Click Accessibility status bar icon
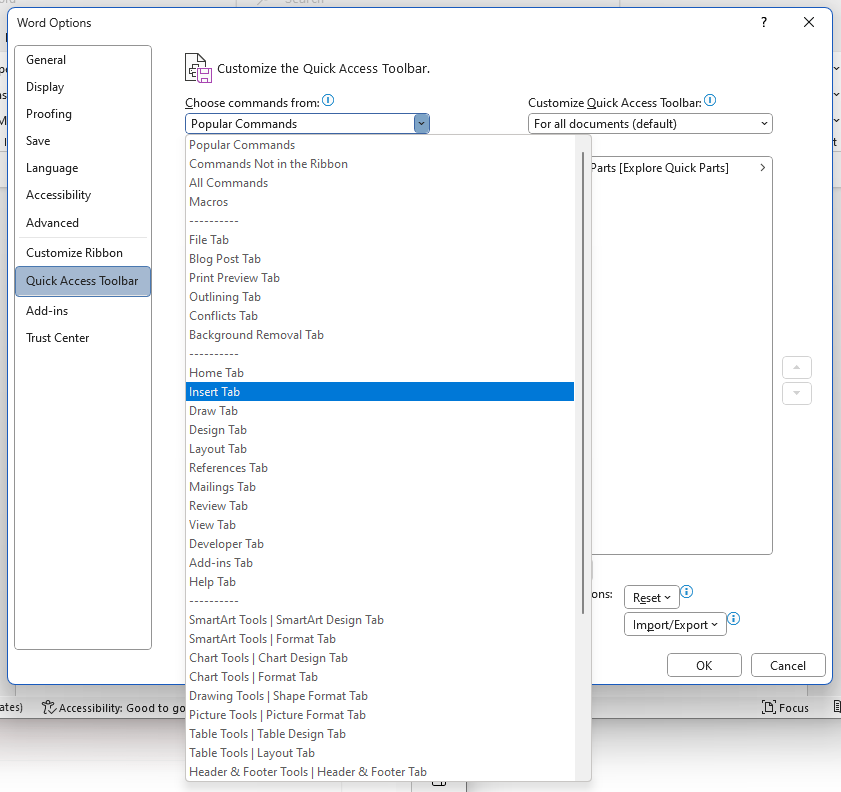The height and width of the screenshot is (792, 841). pos(49,707)
